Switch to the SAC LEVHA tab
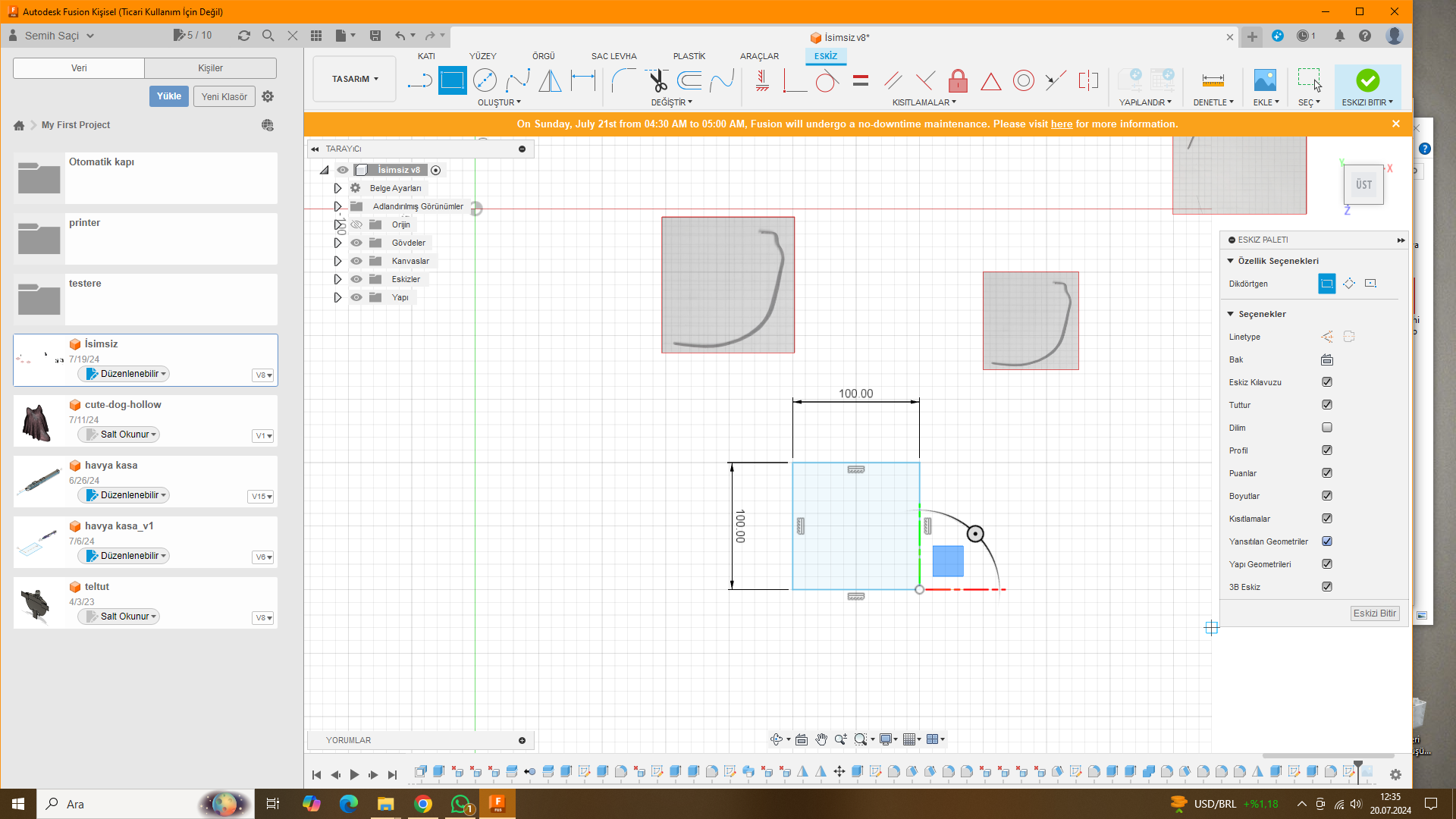1456x819 pixels. coord(613,56)
